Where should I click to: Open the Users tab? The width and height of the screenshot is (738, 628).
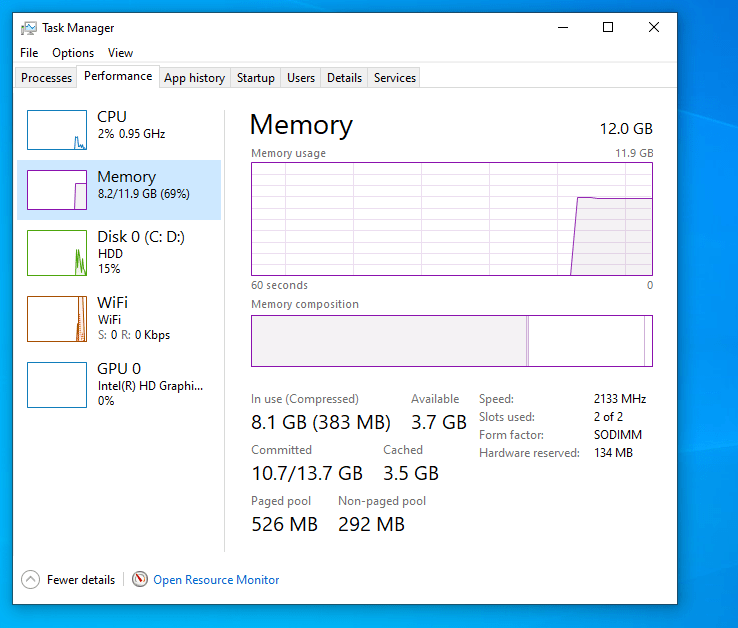click(301, 78)
